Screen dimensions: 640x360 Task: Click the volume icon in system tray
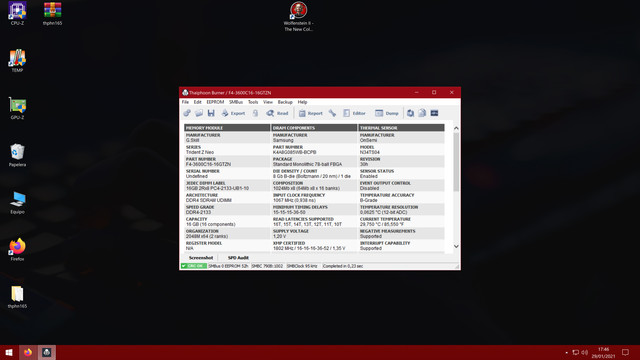click(x=584, y=352)
